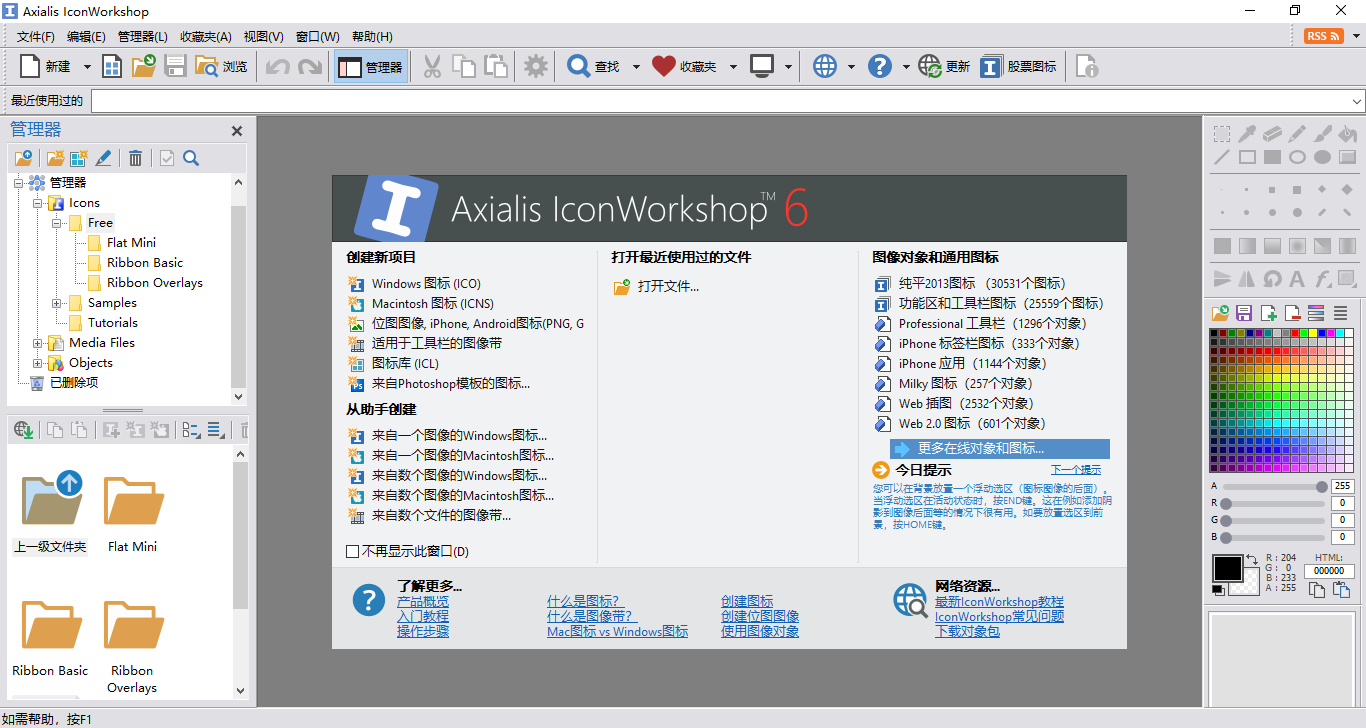Select the Deleted Items (已删除项) tree item

pyautogui.click(x=74, y=383)
